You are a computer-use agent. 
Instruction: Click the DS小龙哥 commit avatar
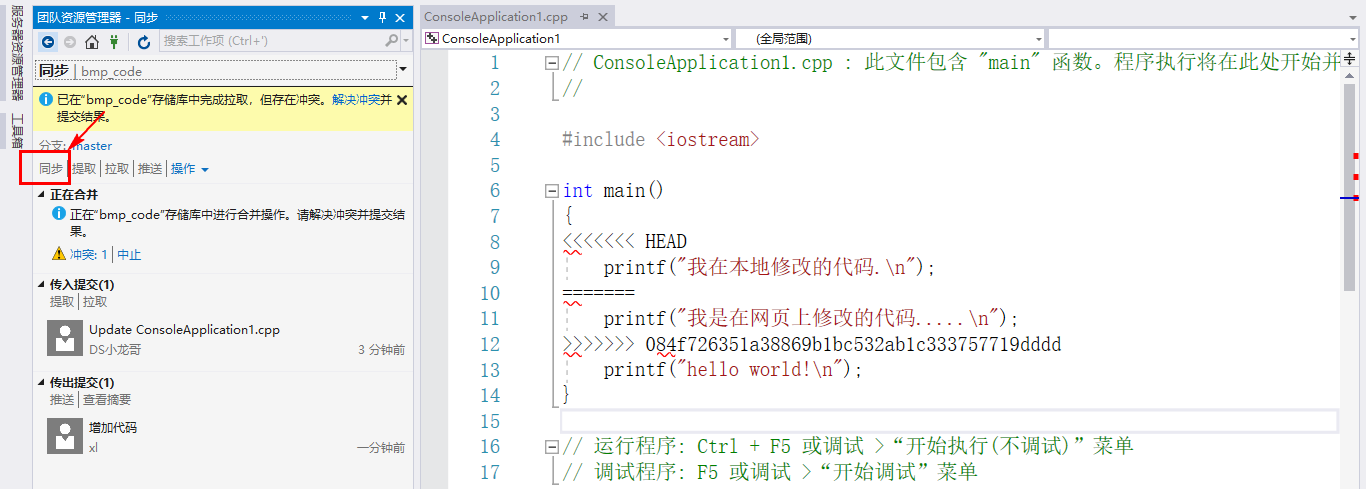click(x=65, y=339)
